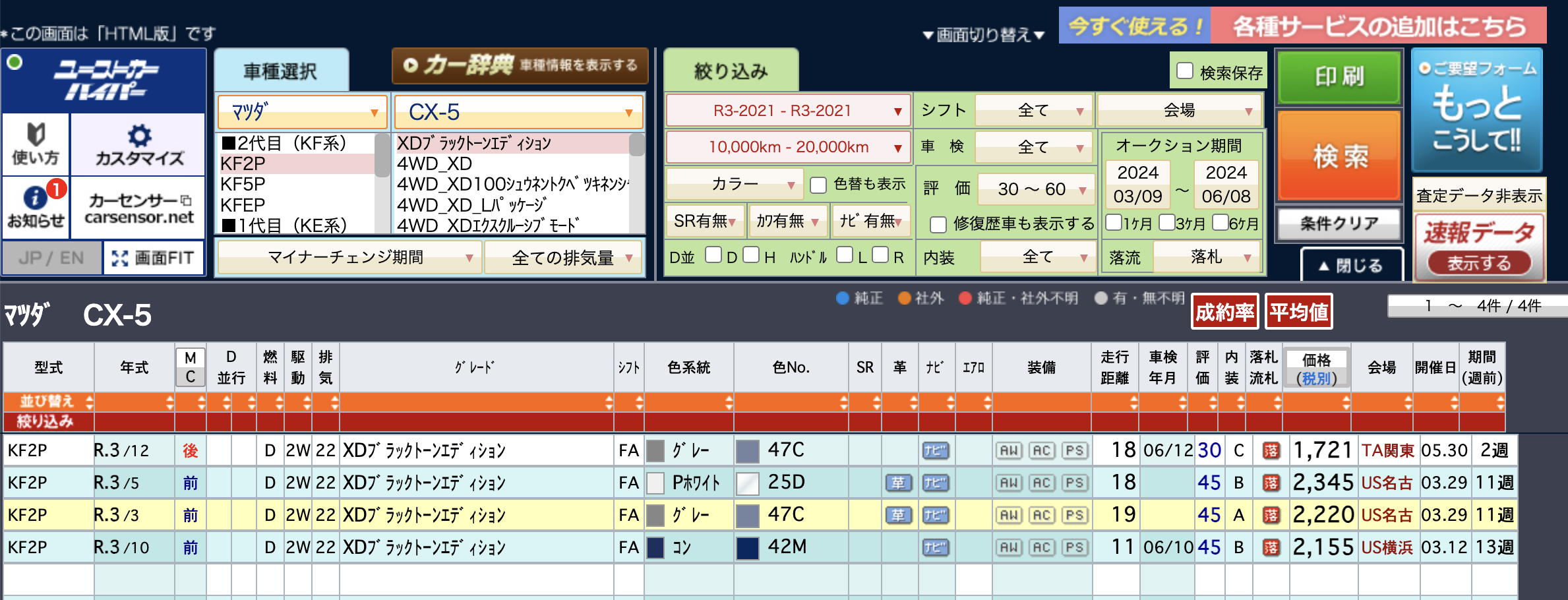Select KFEP in the model code list
The image size is (1568, 600).
tap(297, 206)
